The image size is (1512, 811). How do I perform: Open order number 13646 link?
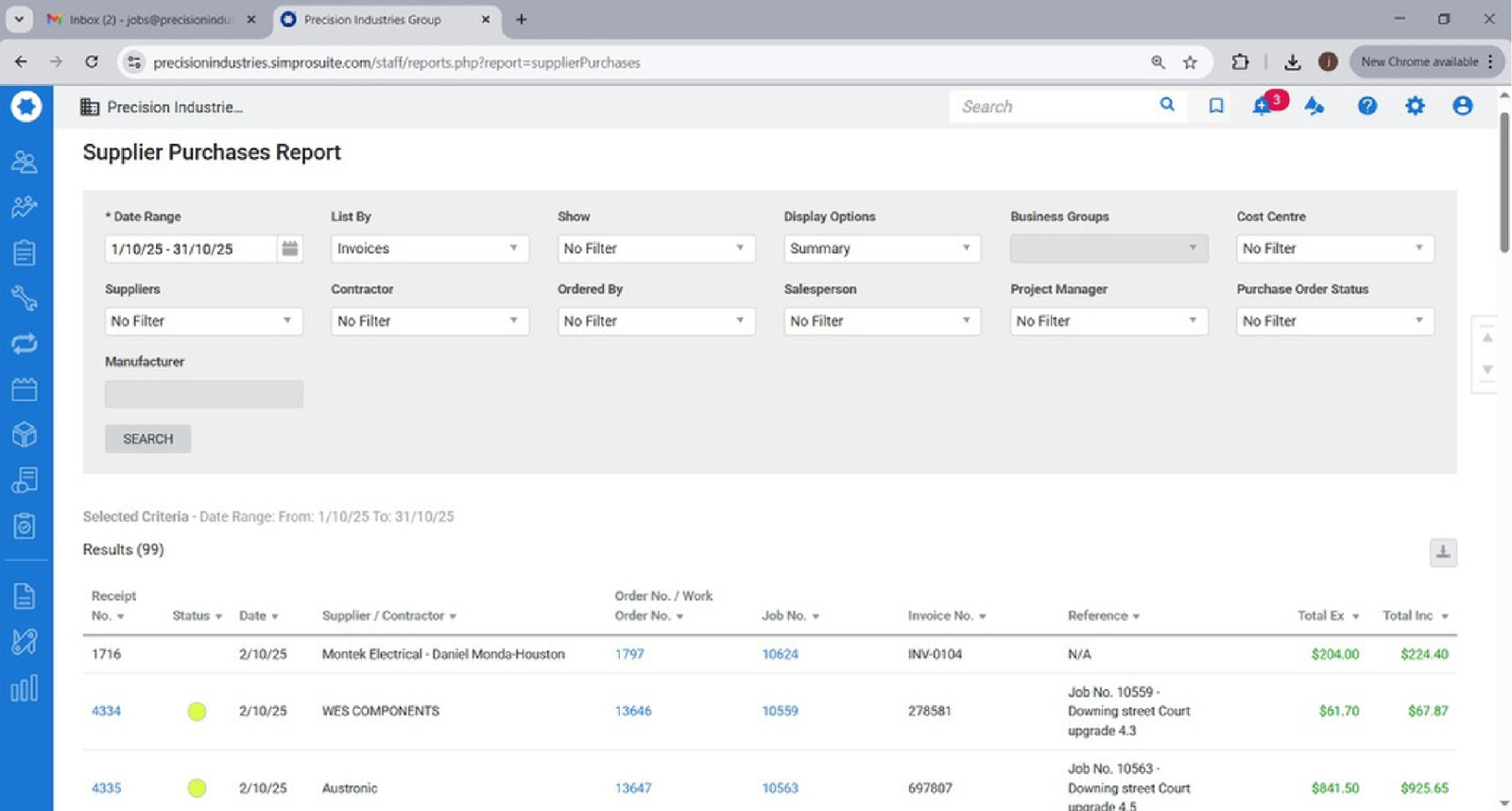[x=632, y=711]
